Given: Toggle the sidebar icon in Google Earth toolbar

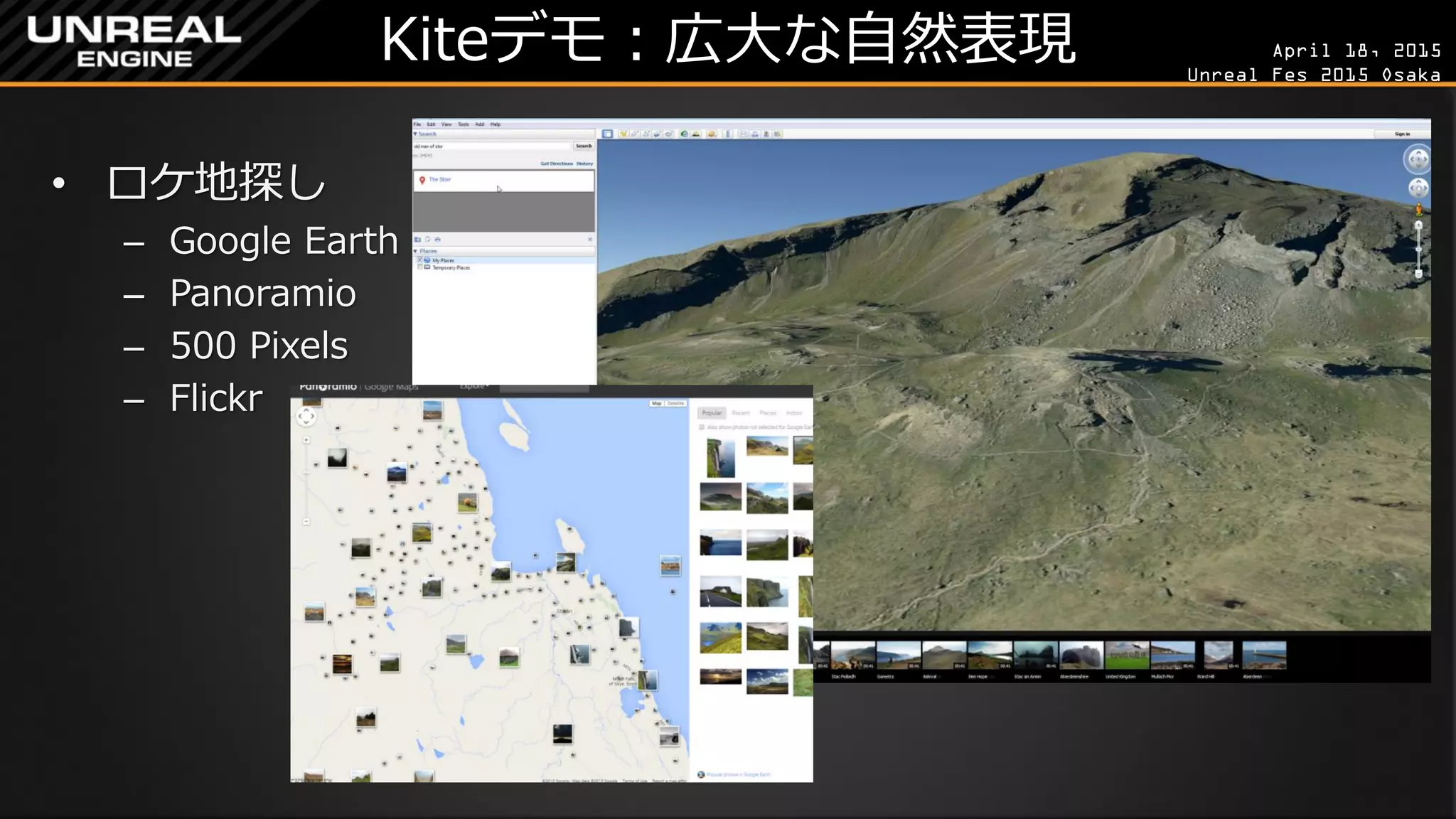Looking at the screenshot, I should point(607,134).
